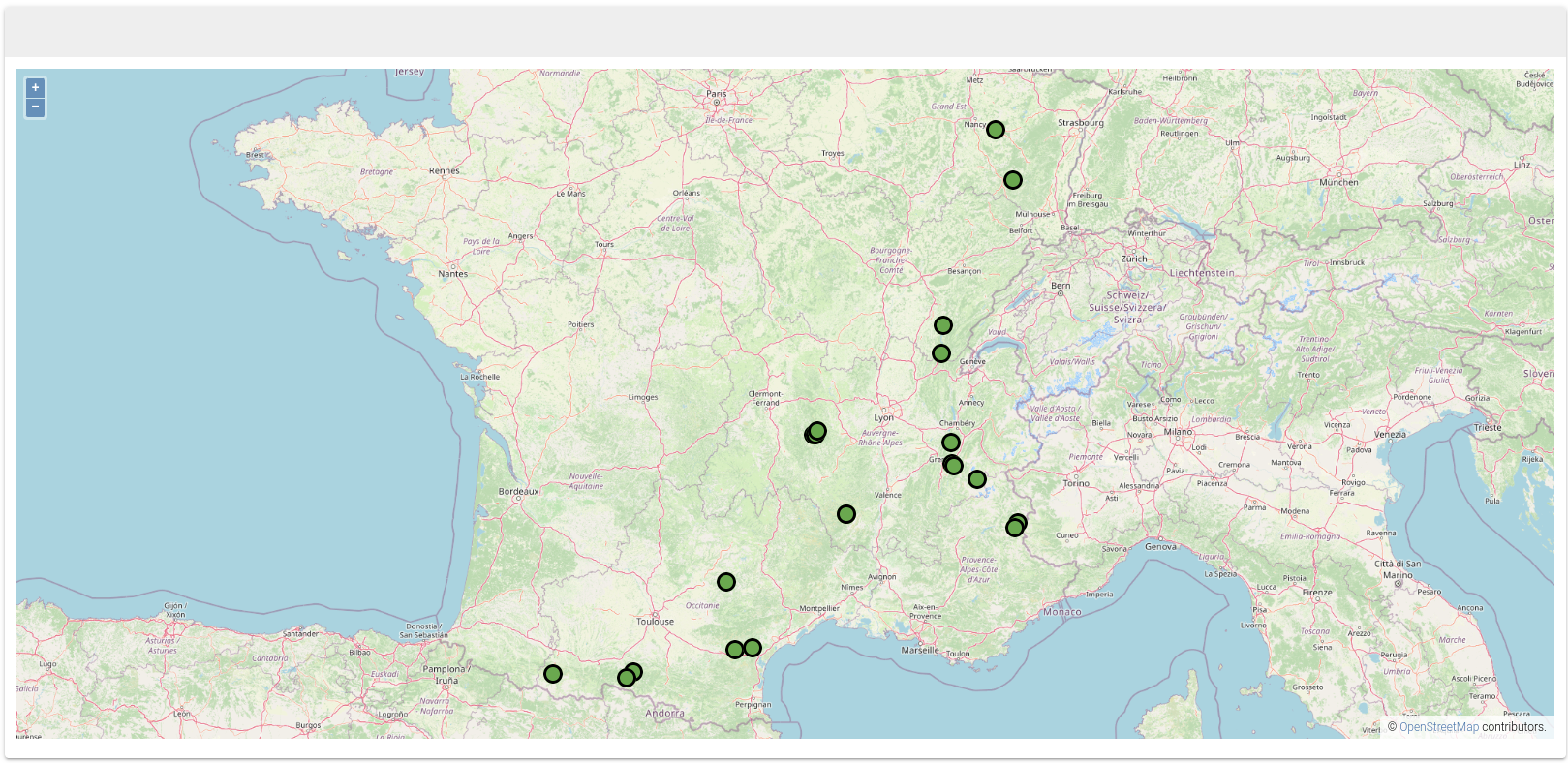This screenshot has height=763, width=1568.
Task: Click the topmost marker southeast of Clermont-Ferrand
Action: tap(818, 430)
